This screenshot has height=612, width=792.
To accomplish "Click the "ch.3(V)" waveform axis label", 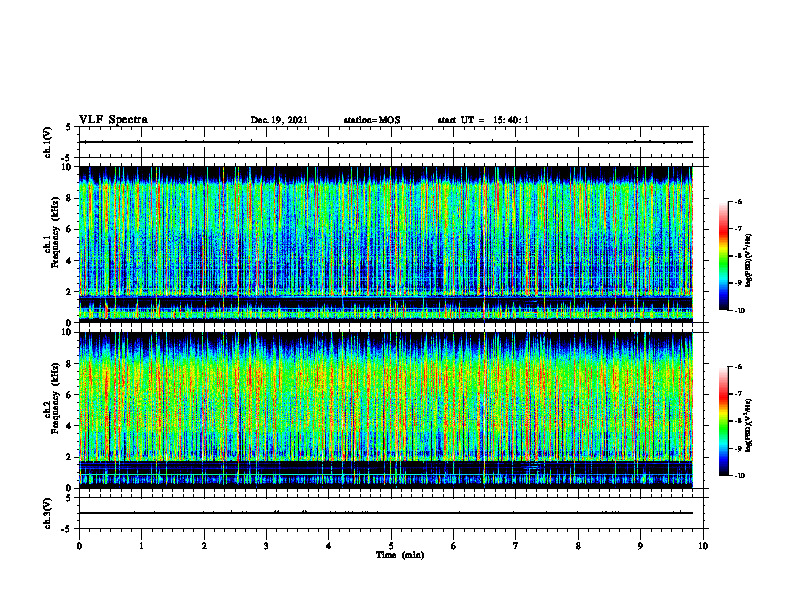I will tap(48, 513).
